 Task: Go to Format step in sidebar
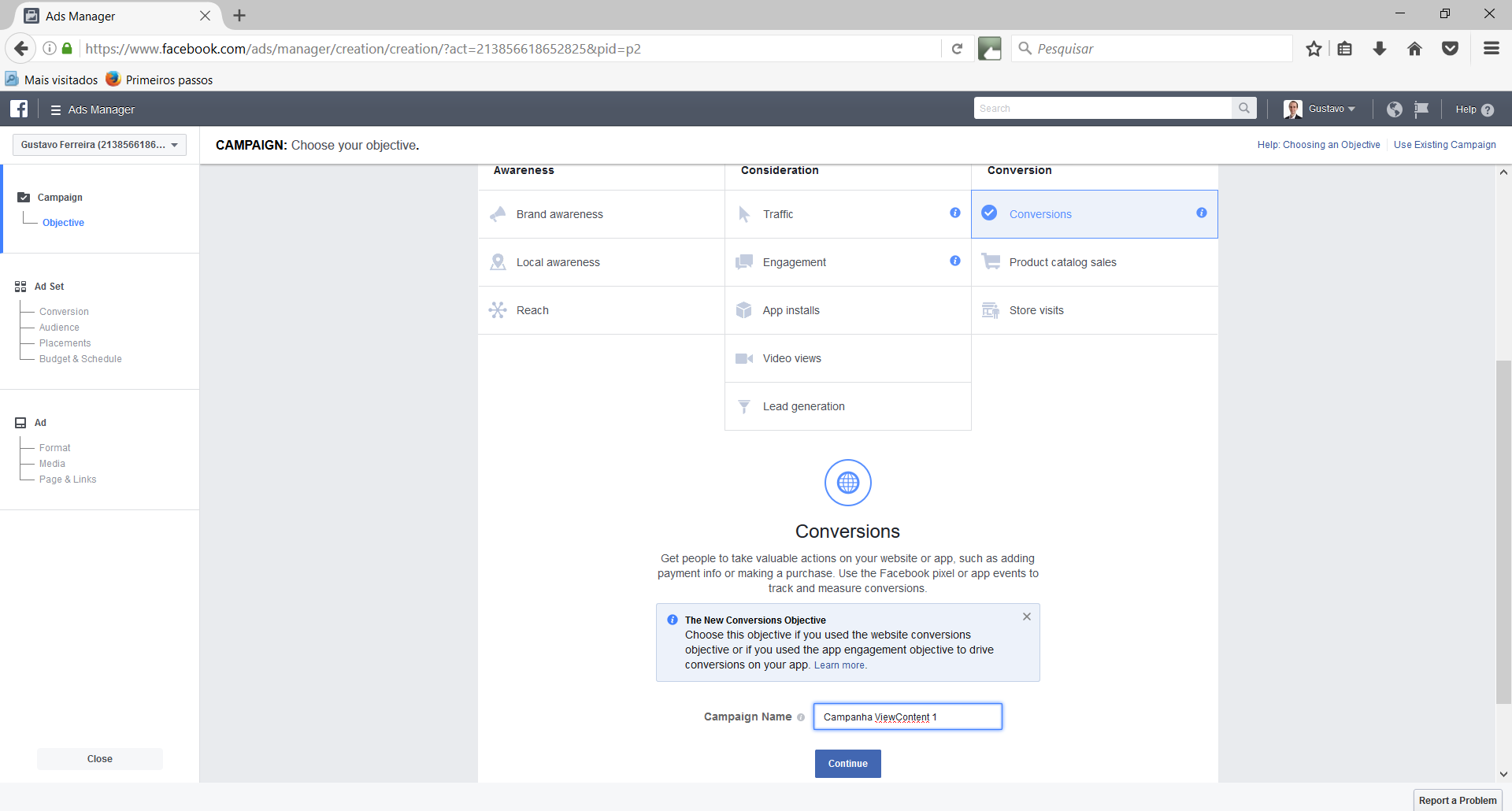pos(54,448)
